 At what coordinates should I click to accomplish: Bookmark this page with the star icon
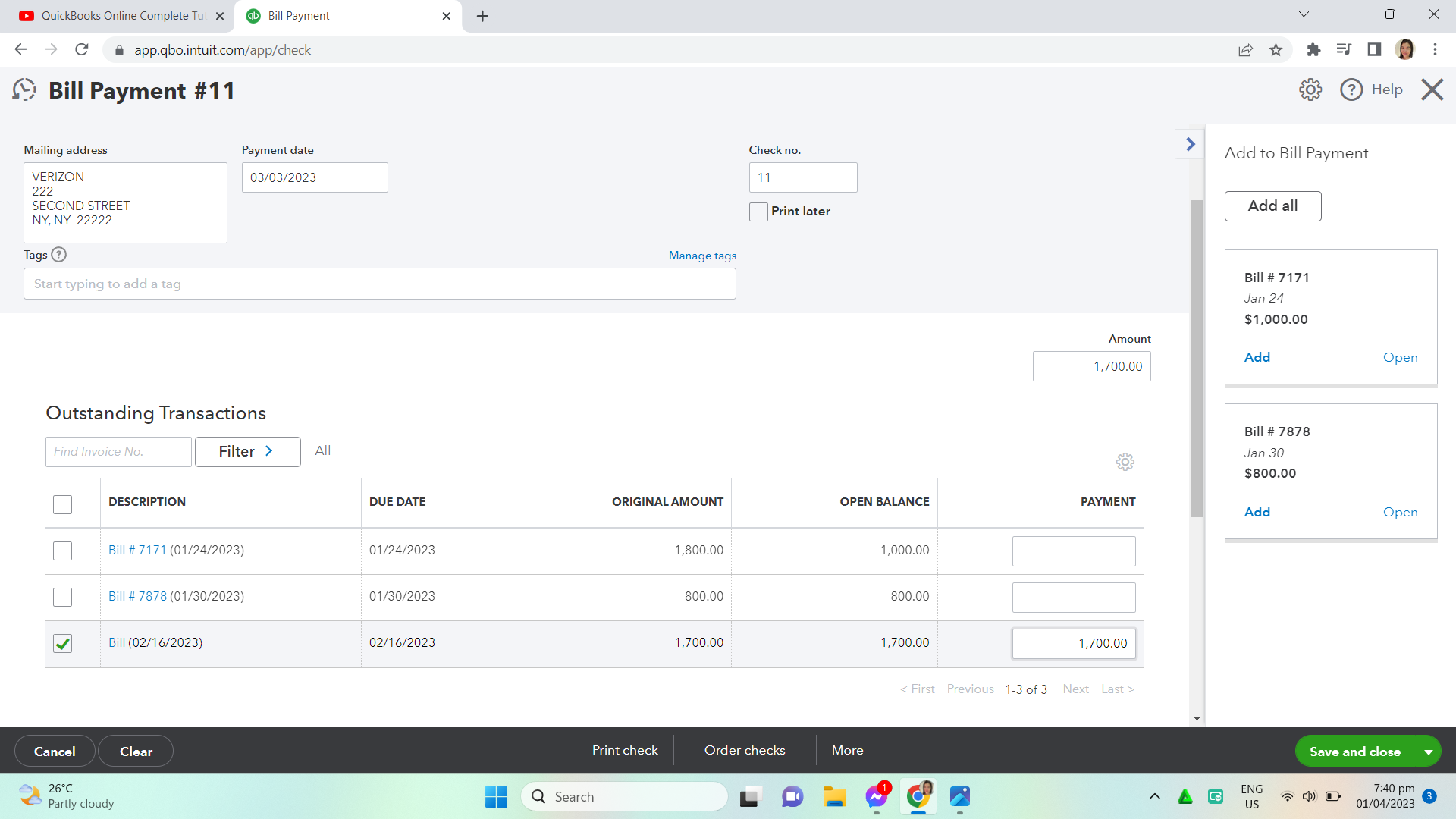(1276, 50)
